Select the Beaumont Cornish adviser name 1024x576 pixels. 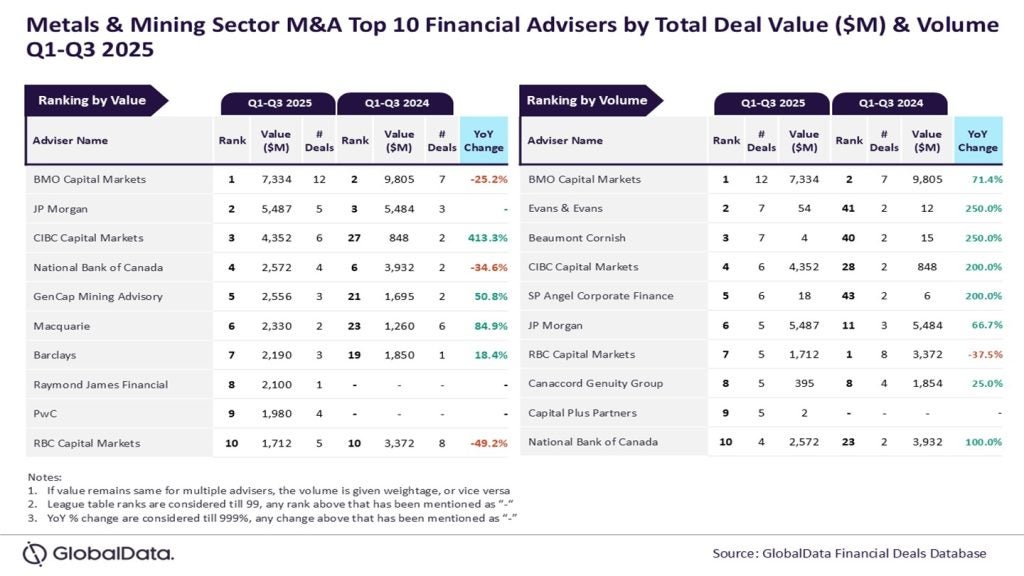[574, 238]
